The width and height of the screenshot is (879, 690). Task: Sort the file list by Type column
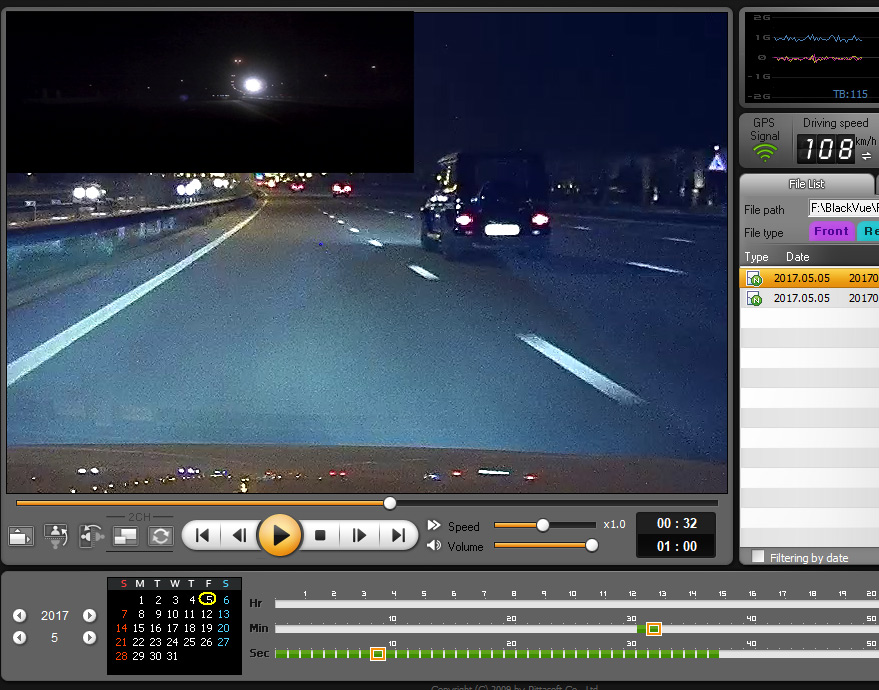click(756, 257)
